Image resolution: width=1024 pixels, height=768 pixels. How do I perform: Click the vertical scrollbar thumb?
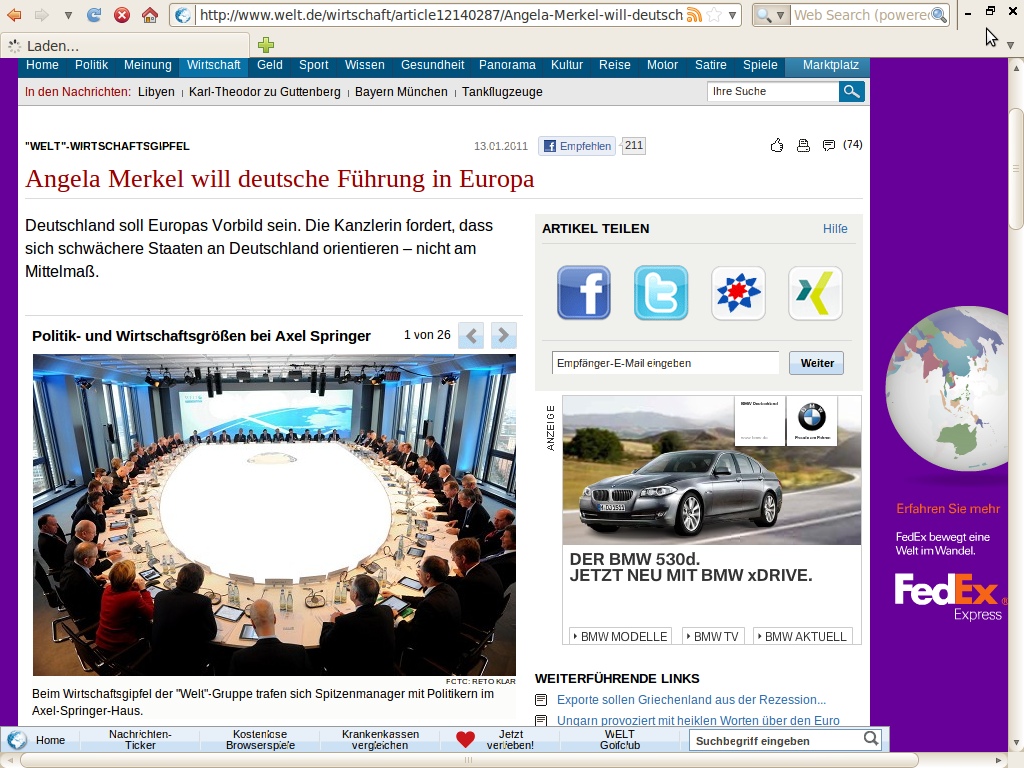coord(1016,170)
